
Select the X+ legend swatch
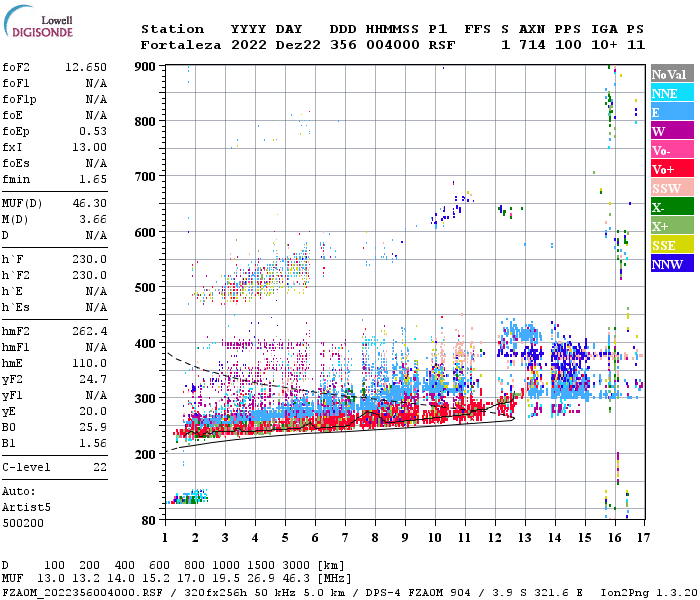(x=672, y=225)
